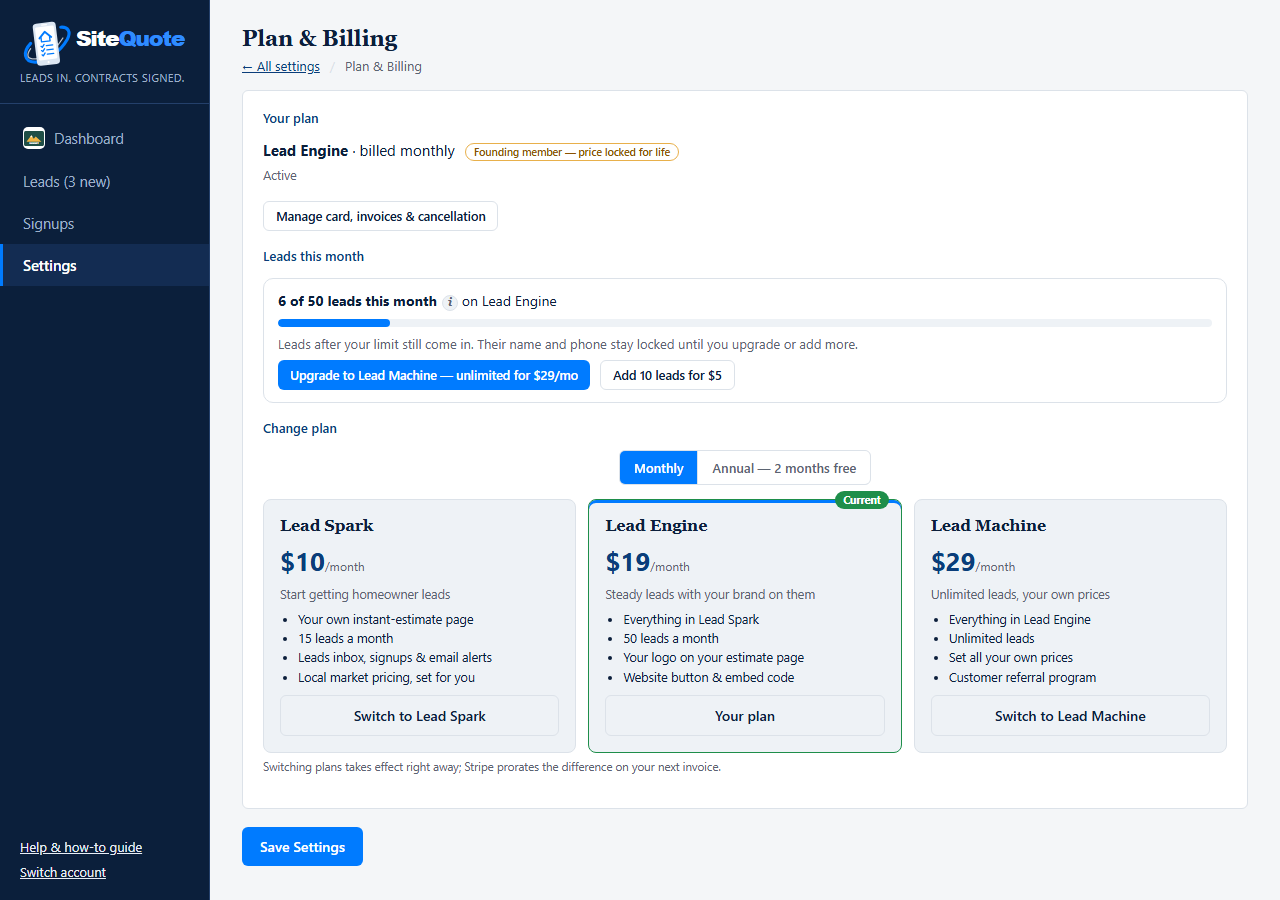1280x900 pixels.
Task: Go to Leads (3 new)
Action: click(105, 182)
